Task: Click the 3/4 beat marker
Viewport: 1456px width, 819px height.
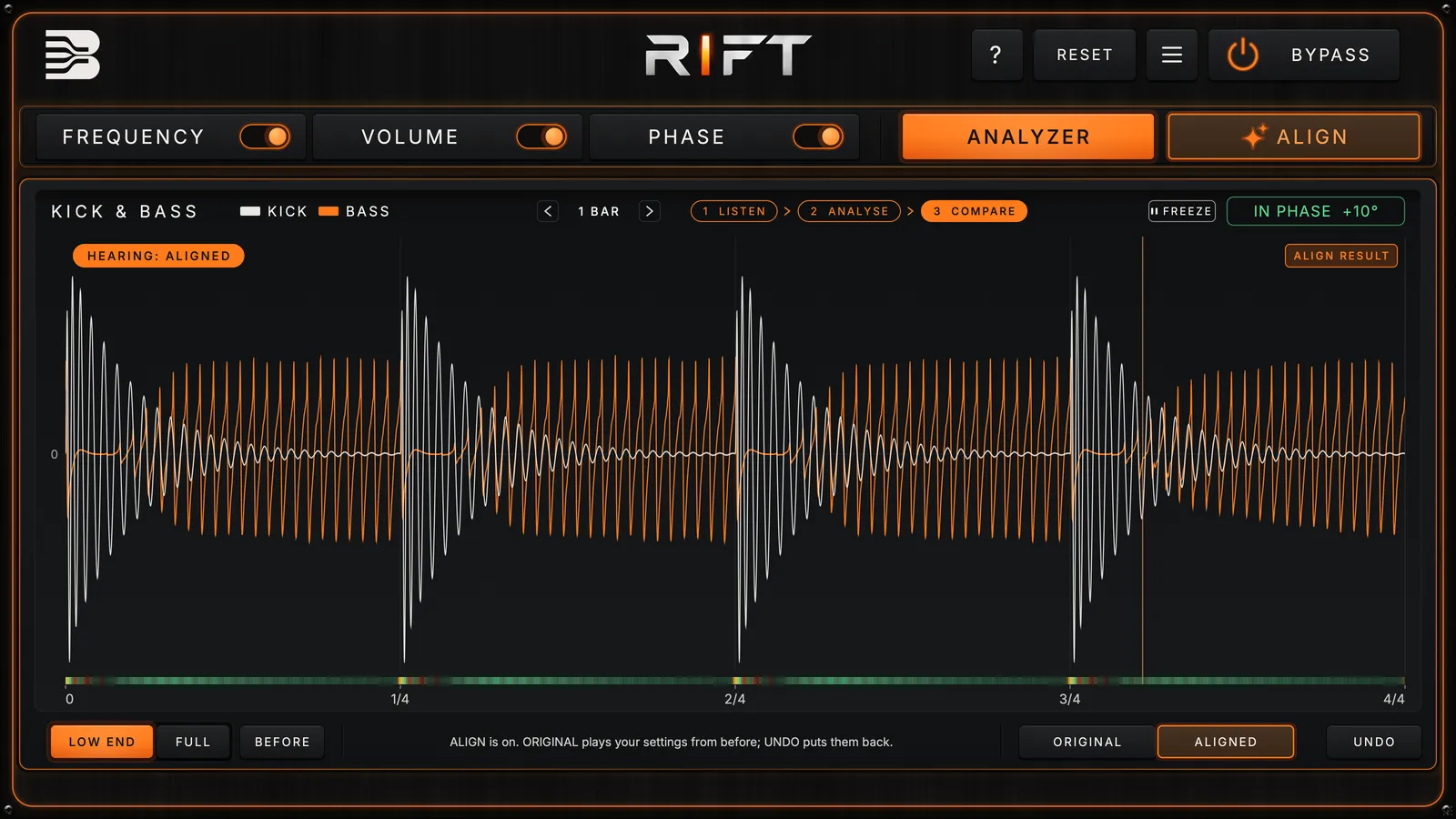Action: 1069,699
